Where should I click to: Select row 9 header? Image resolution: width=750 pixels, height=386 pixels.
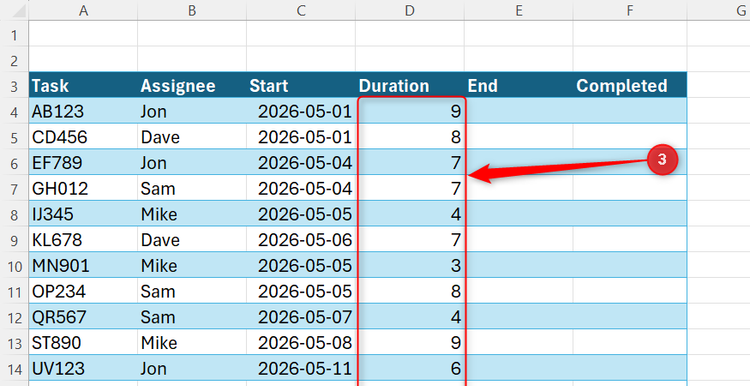click(14, 240)
